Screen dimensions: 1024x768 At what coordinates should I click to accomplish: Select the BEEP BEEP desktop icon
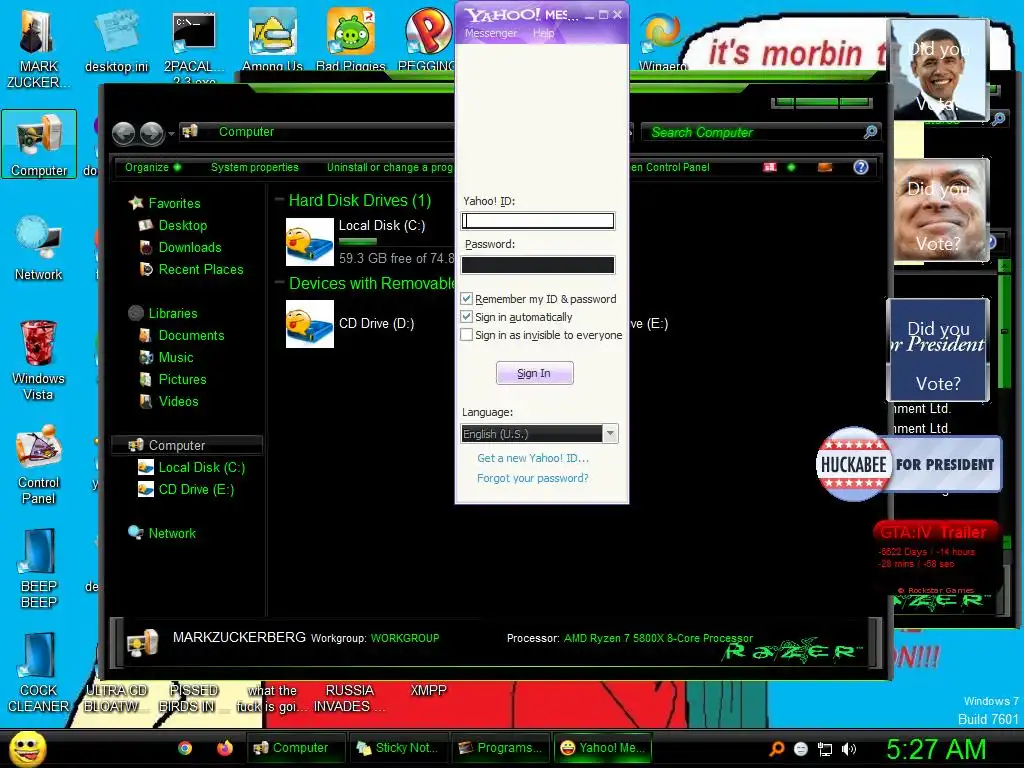point(39,568)
